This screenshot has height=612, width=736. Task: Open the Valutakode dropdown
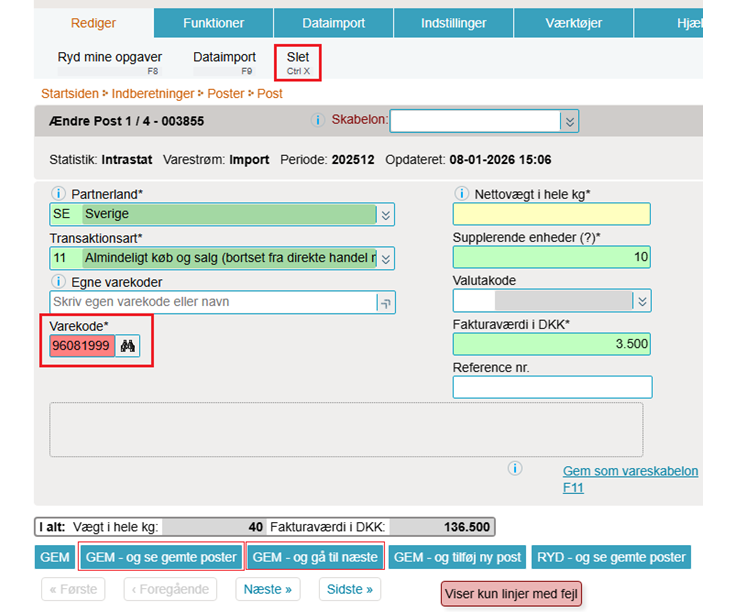click(x=643, y=301)
